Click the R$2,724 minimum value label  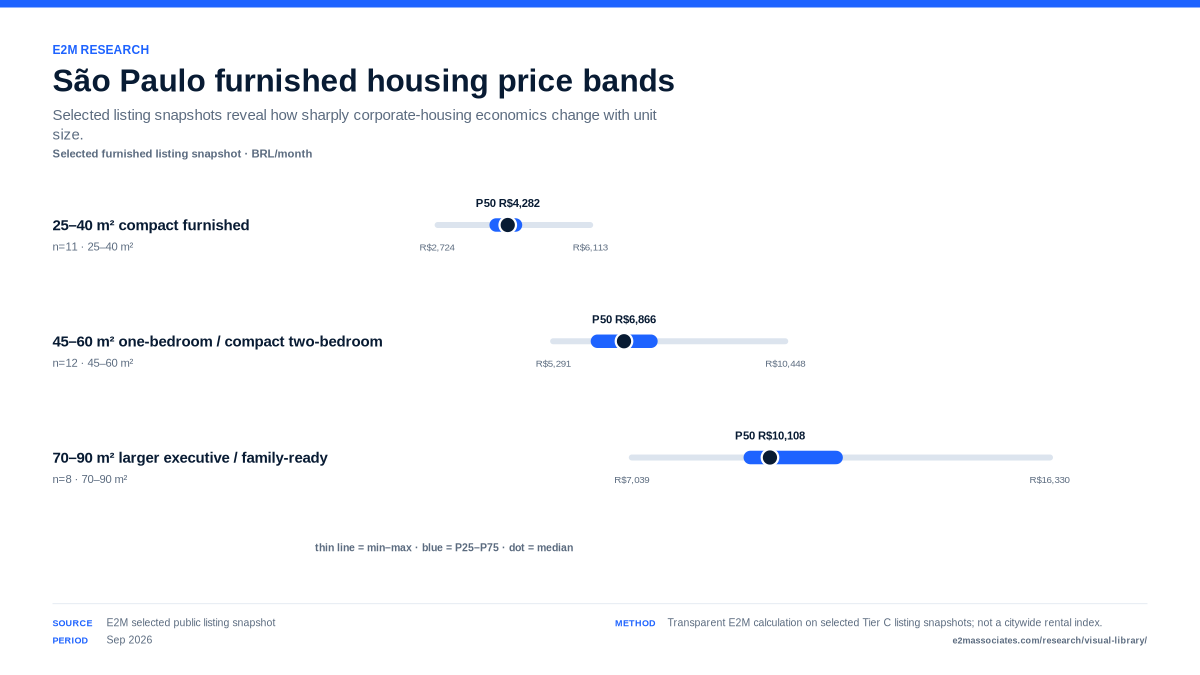pos(437,247)
